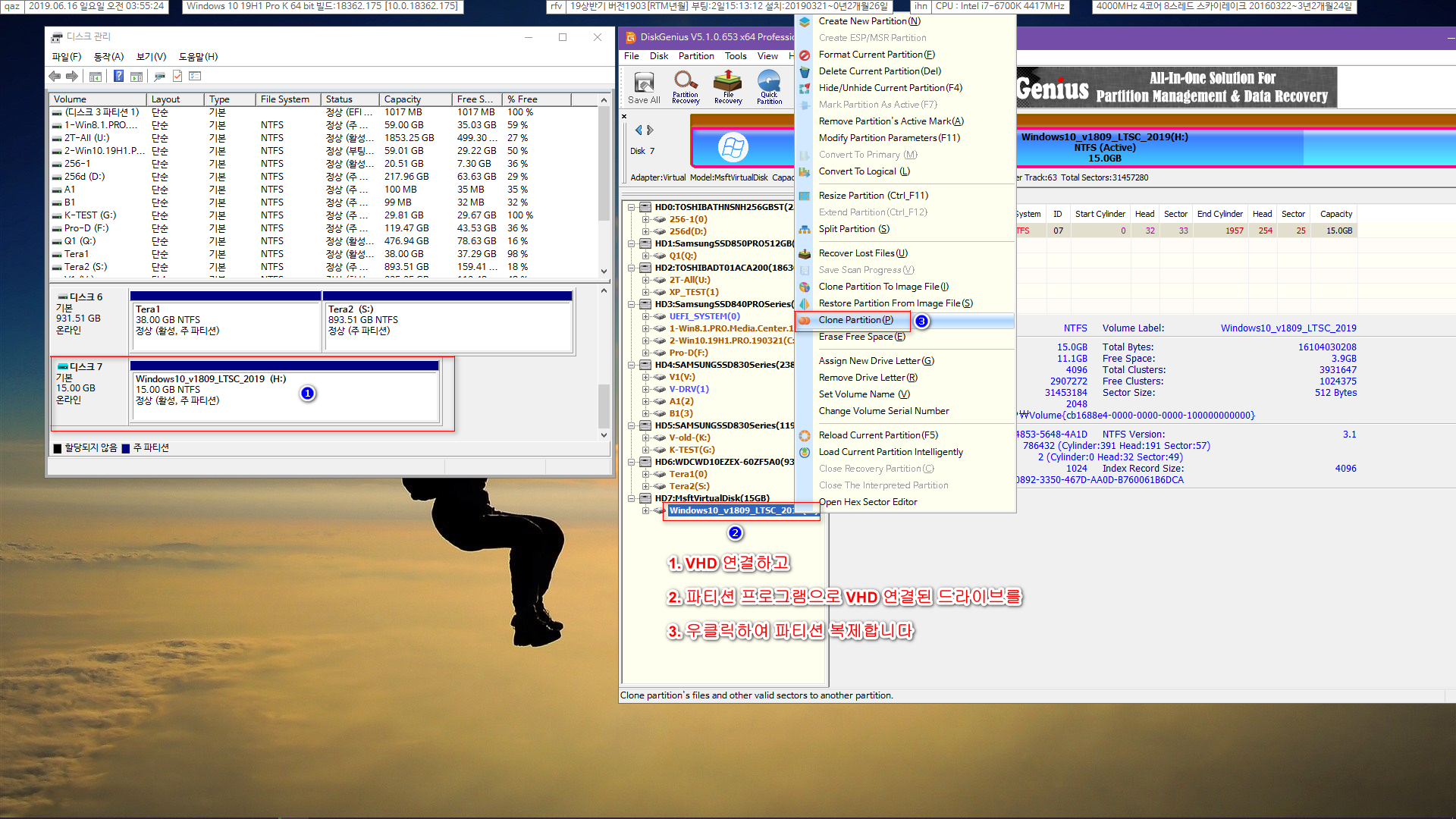Select Clone Partition(P) in context menu
The height and width of the screenshot is (819, 1456).
905,320
